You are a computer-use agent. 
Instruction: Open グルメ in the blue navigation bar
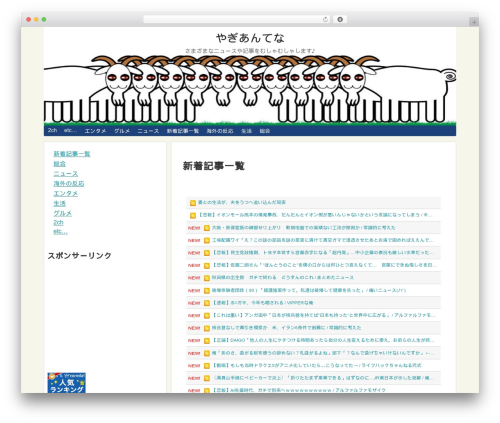point(122,131)
